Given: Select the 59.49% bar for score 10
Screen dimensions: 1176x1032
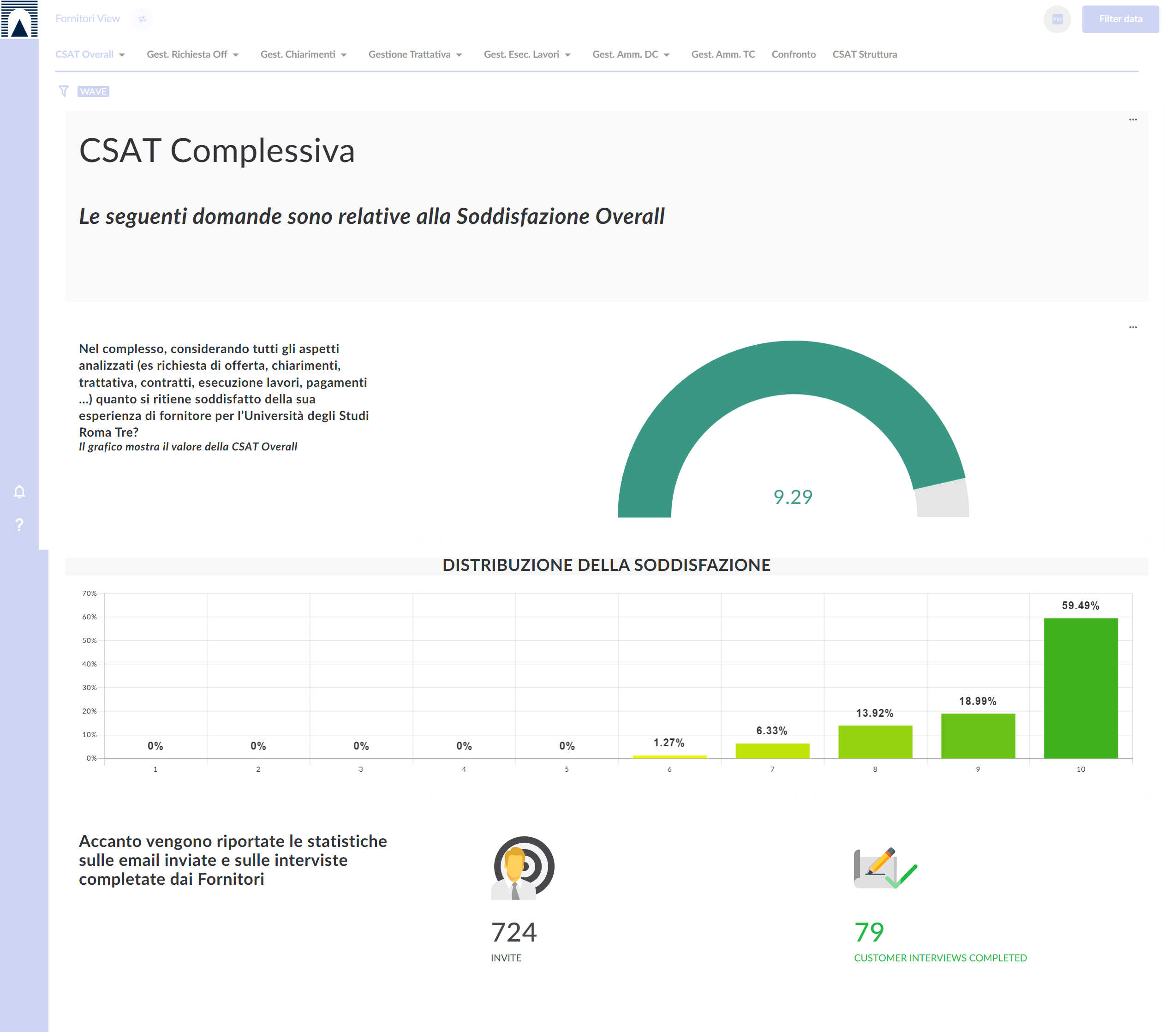Looking at the screenshot, I should [x=1080, y=688].
